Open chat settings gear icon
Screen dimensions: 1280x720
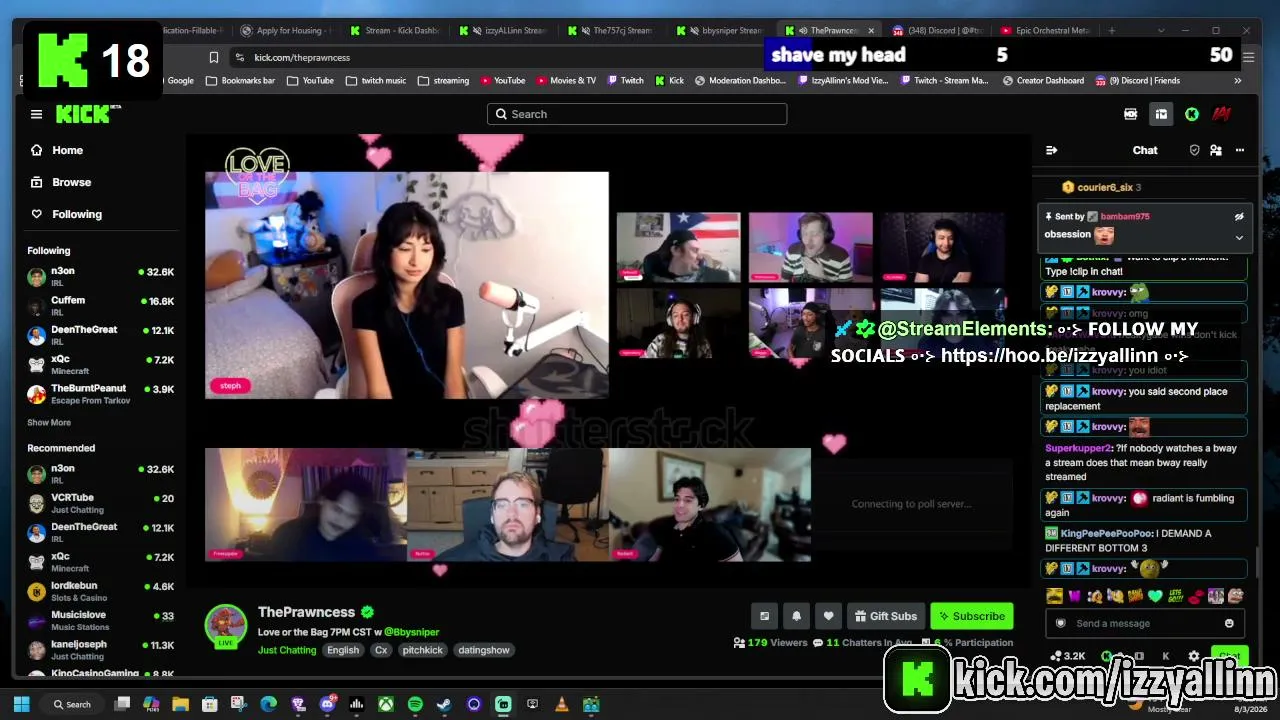point(1193,656)
